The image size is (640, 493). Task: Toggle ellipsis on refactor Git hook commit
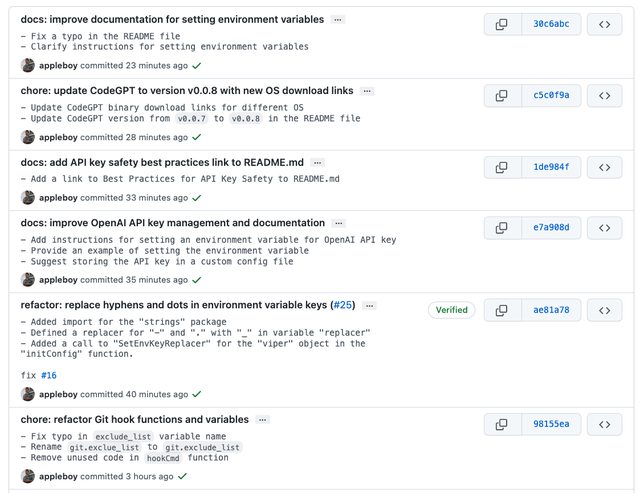click(x=262, y=420)
